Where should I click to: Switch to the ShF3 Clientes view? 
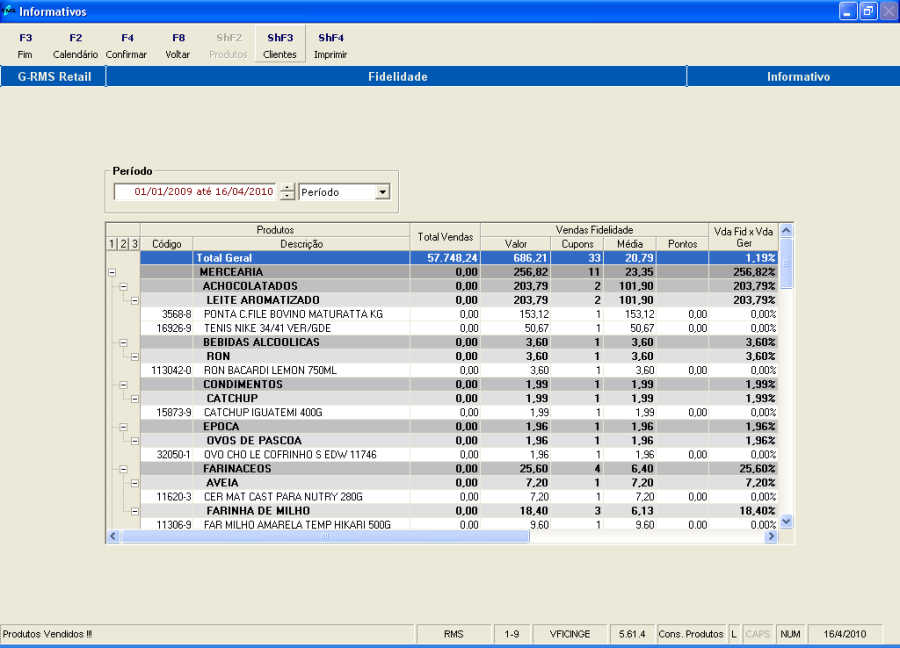[x=280, y=46]
